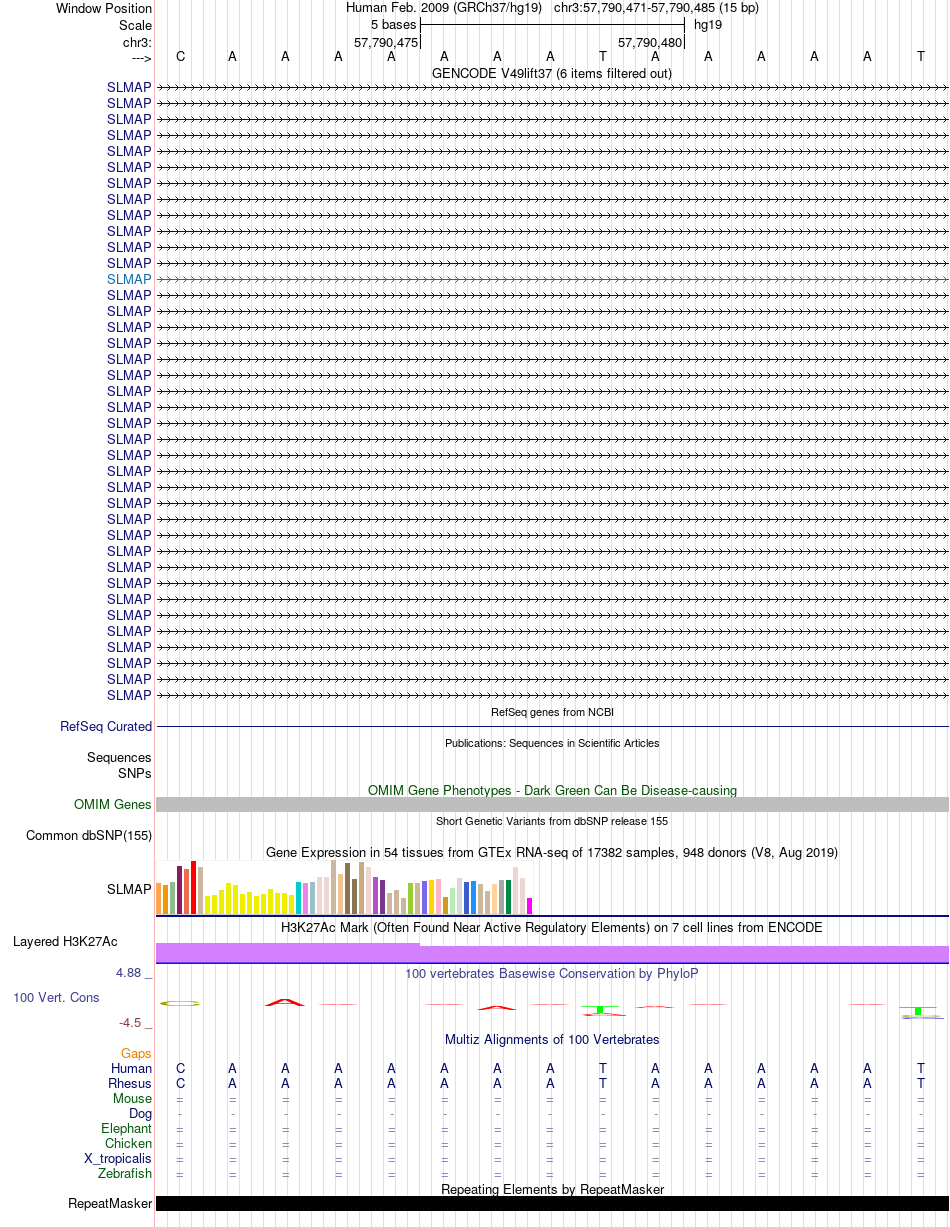Open the Layered H3K27Ac track label

coord(65,942)
